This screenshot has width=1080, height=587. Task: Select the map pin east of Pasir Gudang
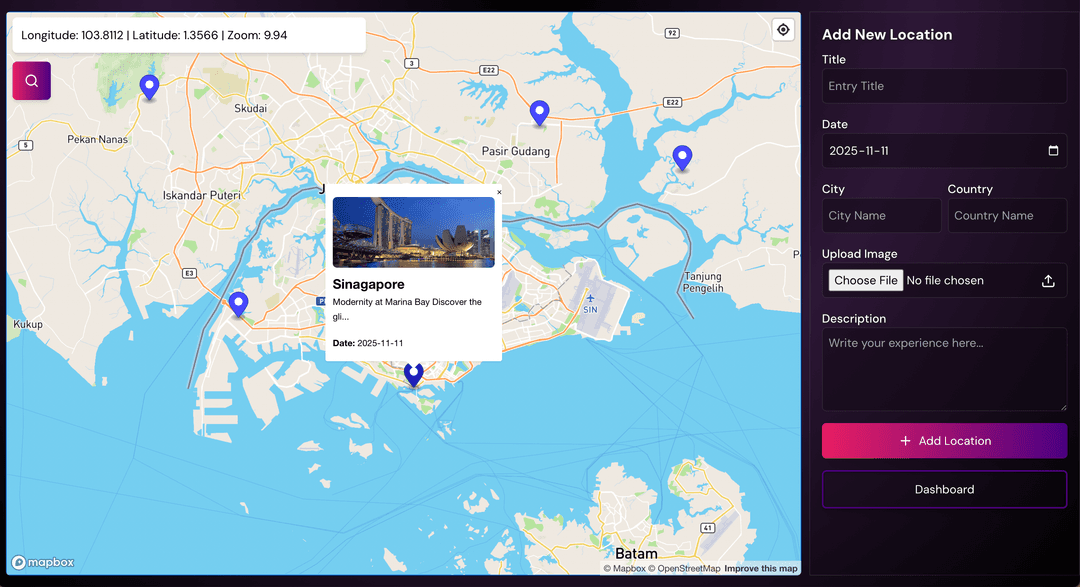pyautogui.click(x=682, y=157)
